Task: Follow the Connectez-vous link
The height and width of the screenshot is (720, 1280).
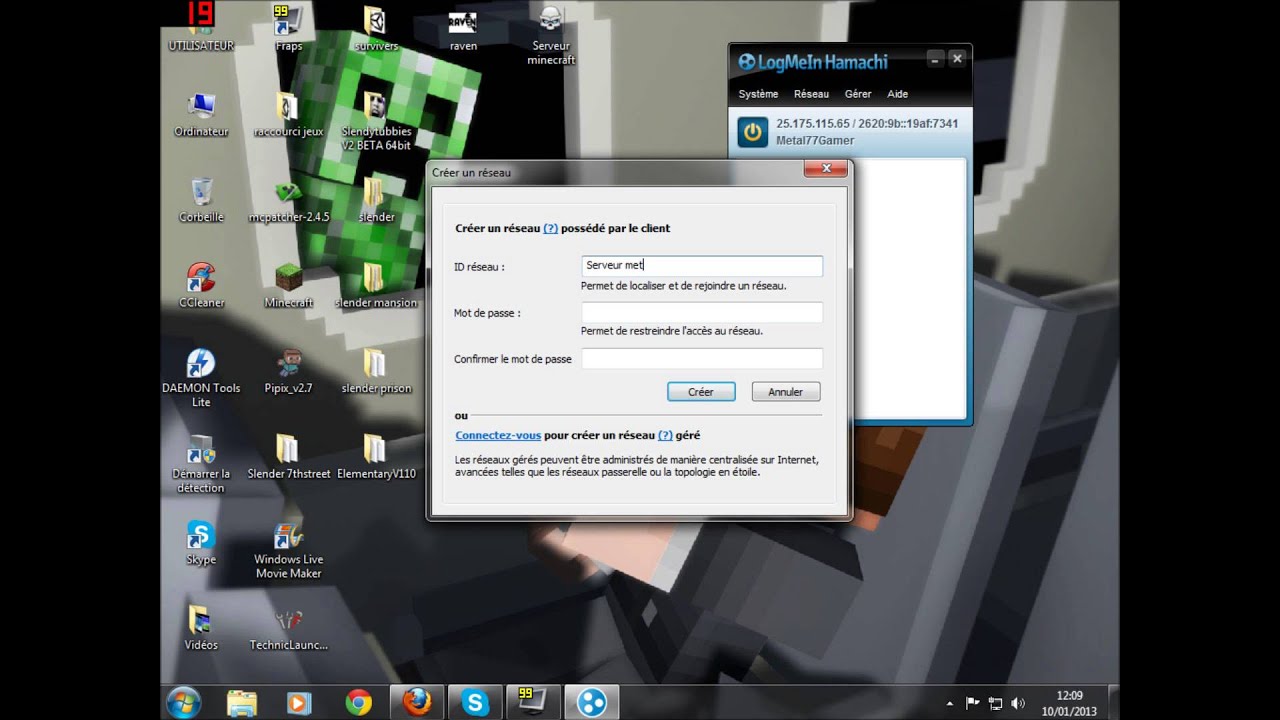Action: point(498,435)
